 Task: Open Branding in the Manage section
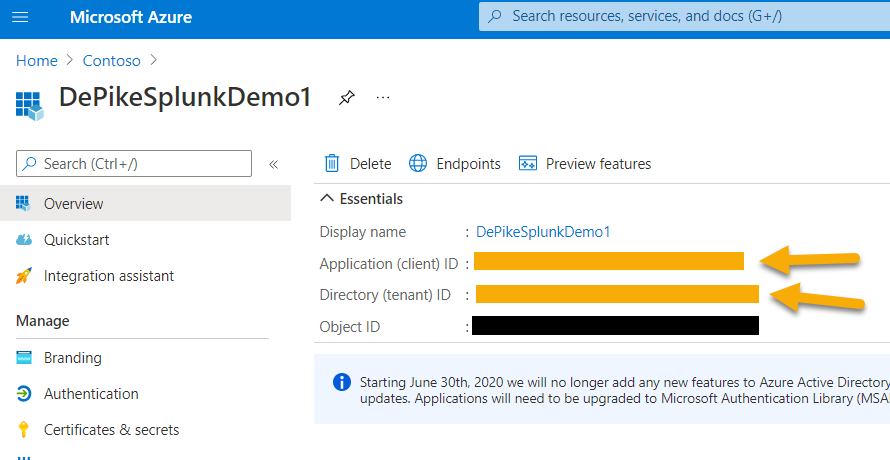tap(72, 358)
